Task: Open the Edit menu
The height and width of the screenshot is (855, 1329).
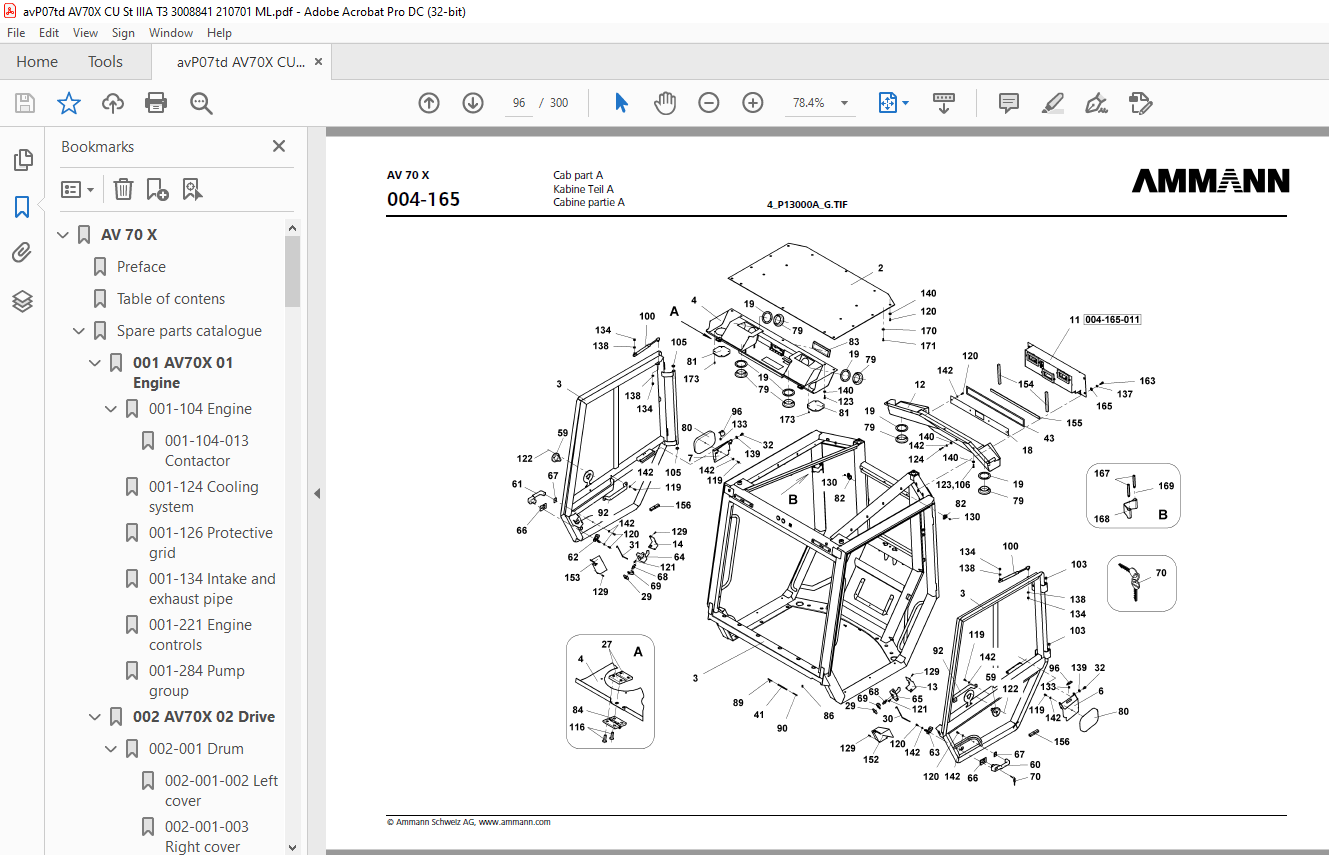Action: pos(49,33)
